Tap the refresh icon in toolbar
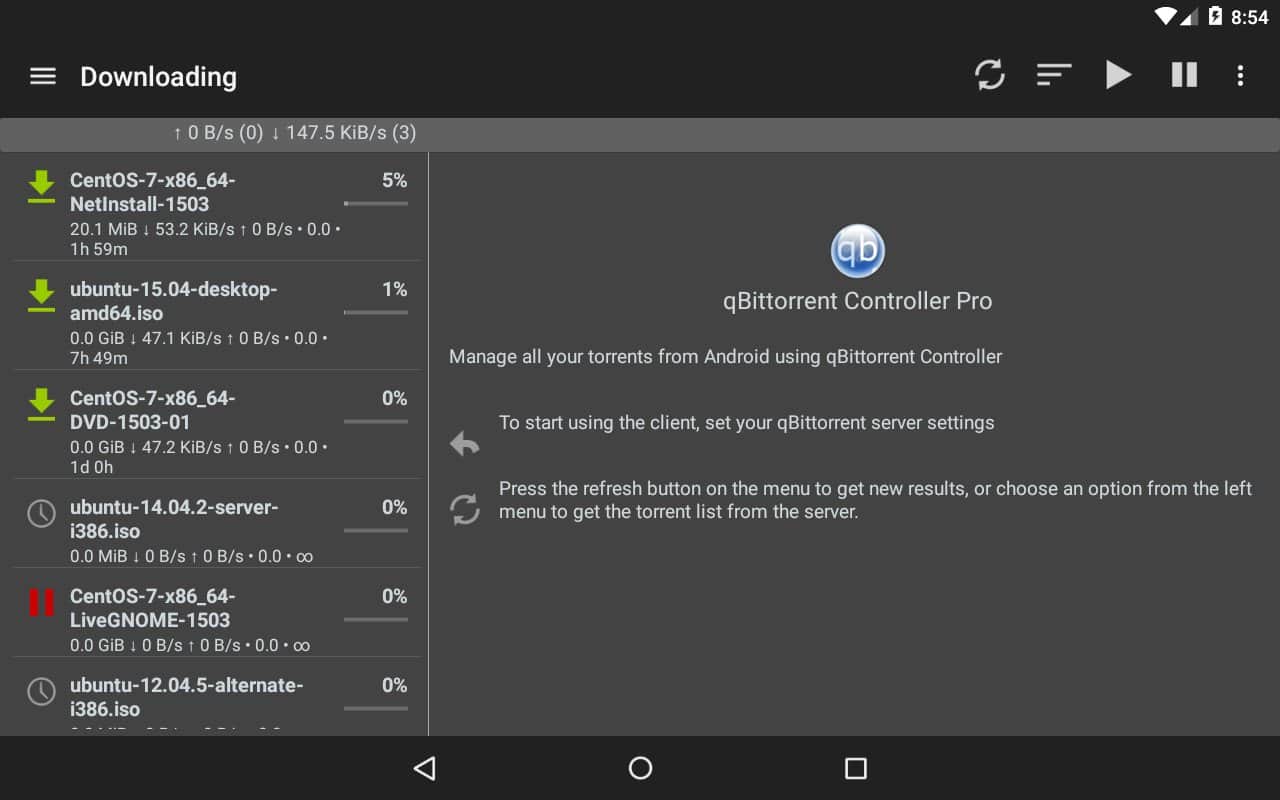 pyautogui.click(x=989, y=75)
